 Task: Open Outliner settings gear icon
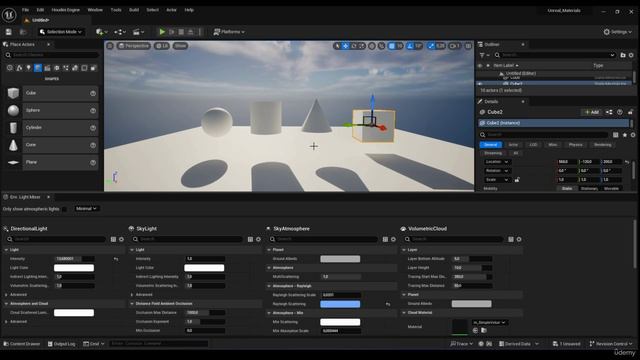point(631,55)
